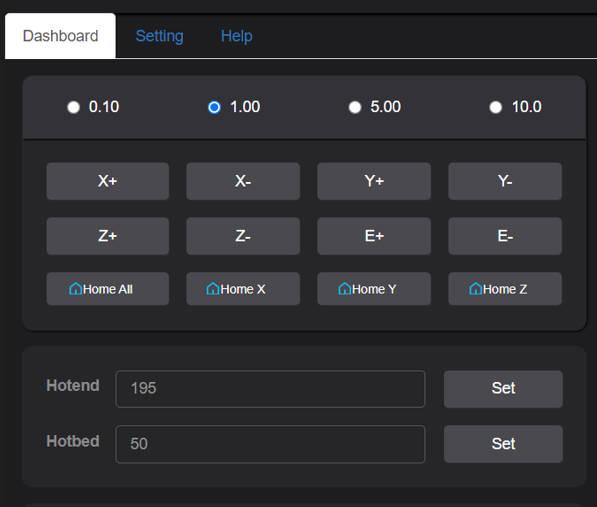Screen dimensions: 597x507
Task: Move the X axis with X-
Action: tap(243, 181)
